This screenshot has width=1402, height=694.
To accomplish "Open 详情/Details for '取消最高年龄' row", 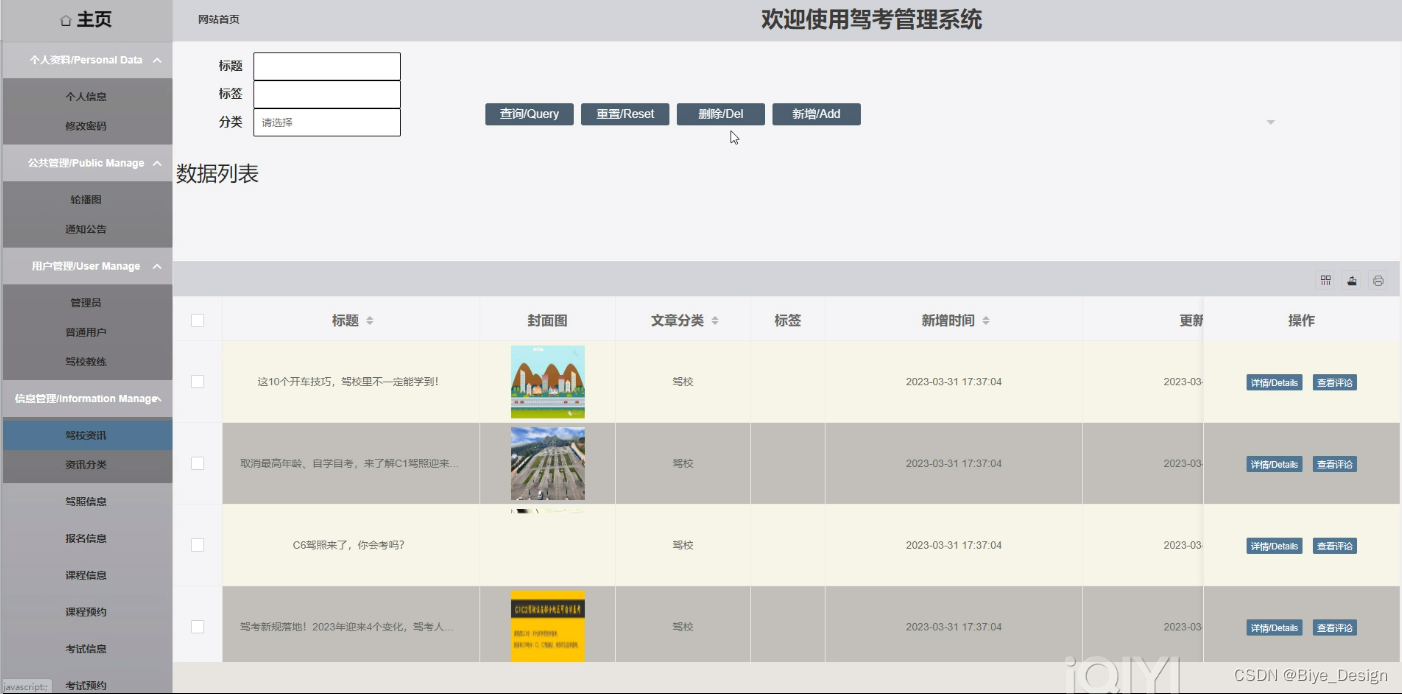I will [1274, 464].
